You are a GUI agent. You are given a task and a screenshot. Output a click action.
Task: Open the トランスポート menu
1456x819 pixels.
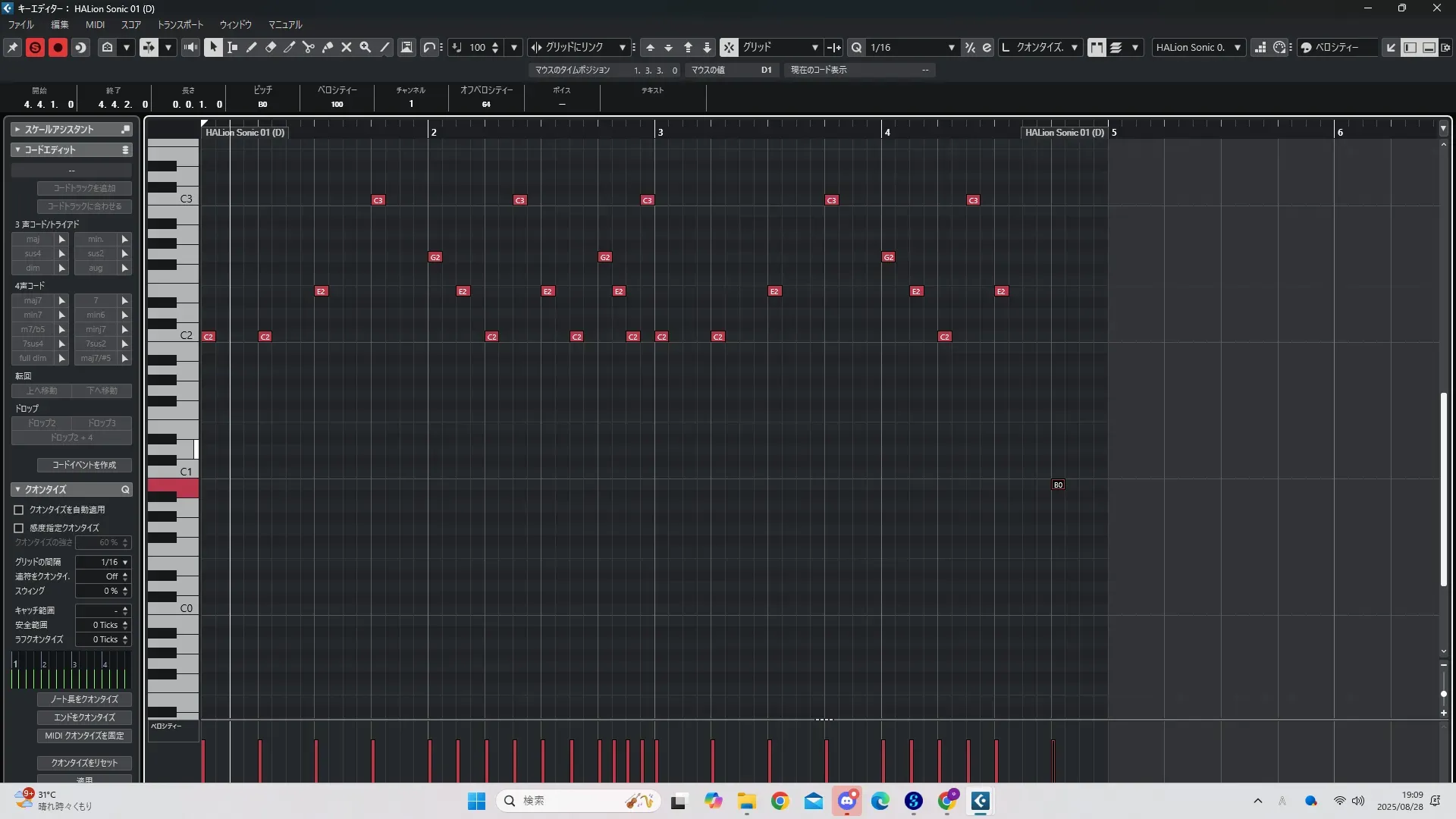click(180, 24)
